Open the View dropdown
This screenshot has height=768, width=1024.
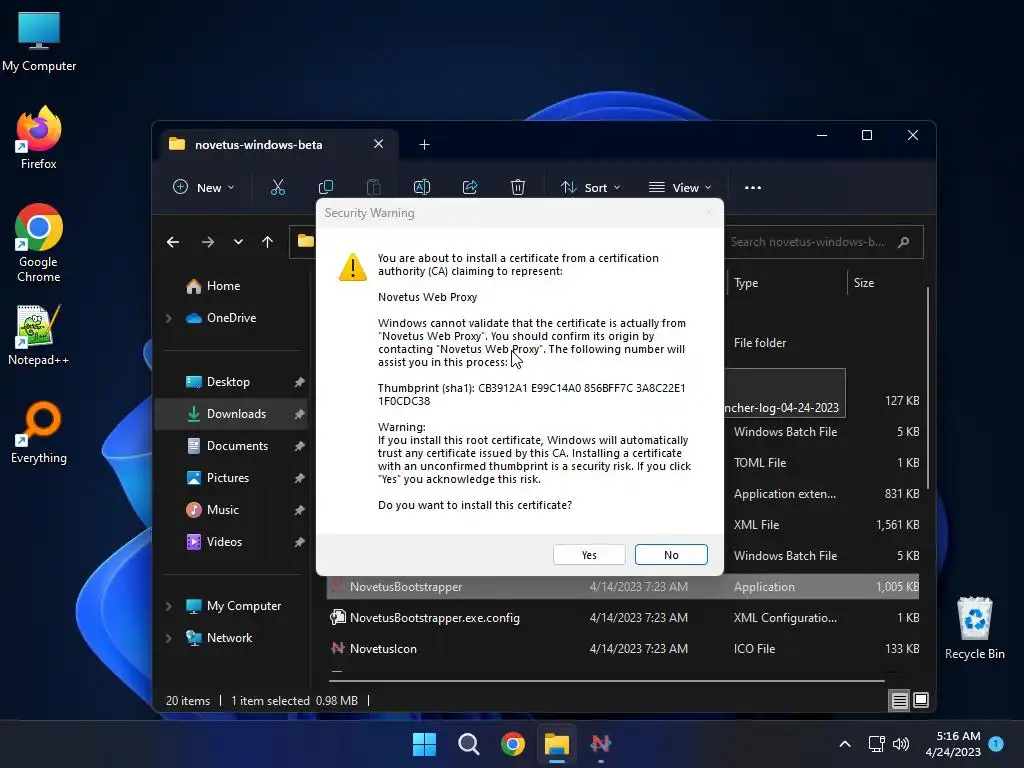pyautogui.click(x=680, y=187)
